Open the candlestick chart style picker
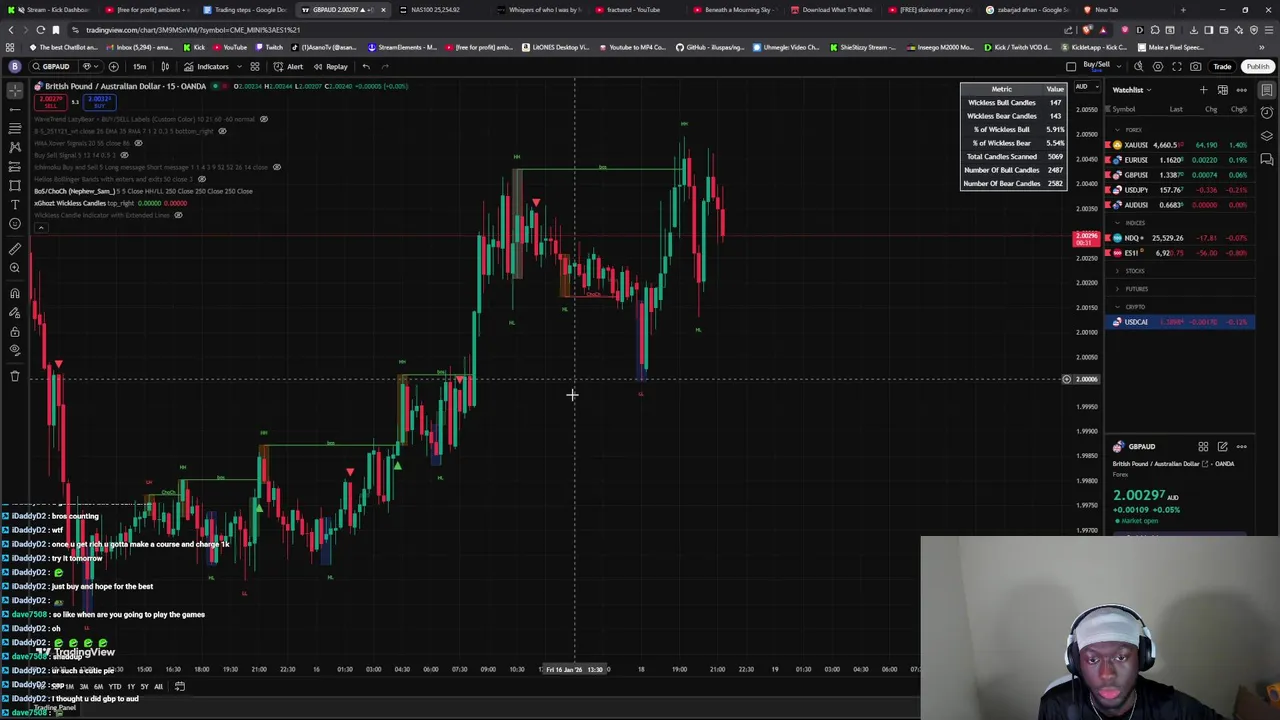Image resolution: width=1280 pixels, height=720 pixels. [x=165, y=67]
